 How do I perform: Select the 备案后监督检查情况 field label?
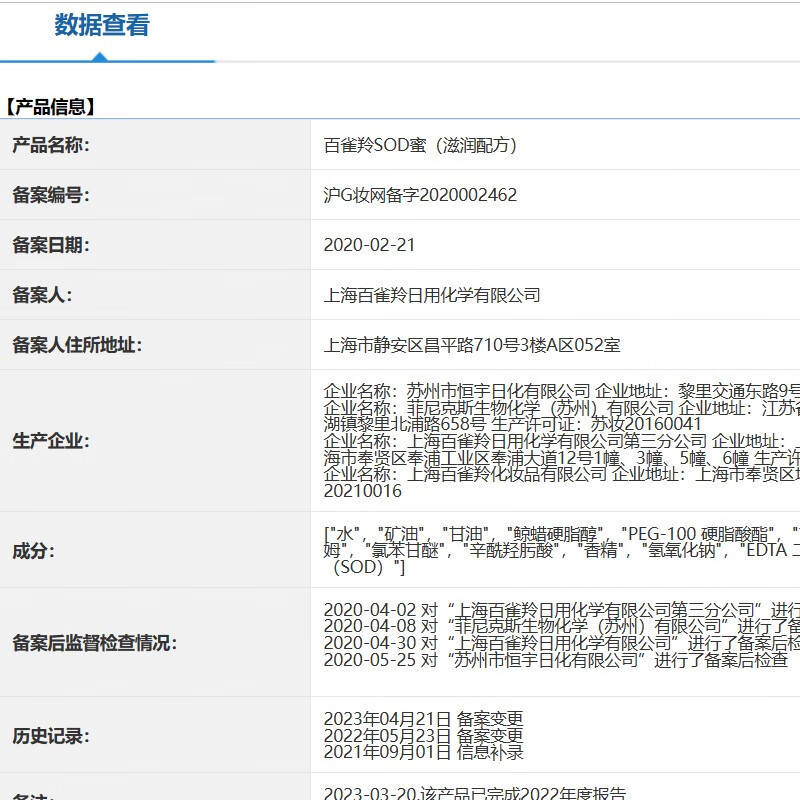coord(94,643)
